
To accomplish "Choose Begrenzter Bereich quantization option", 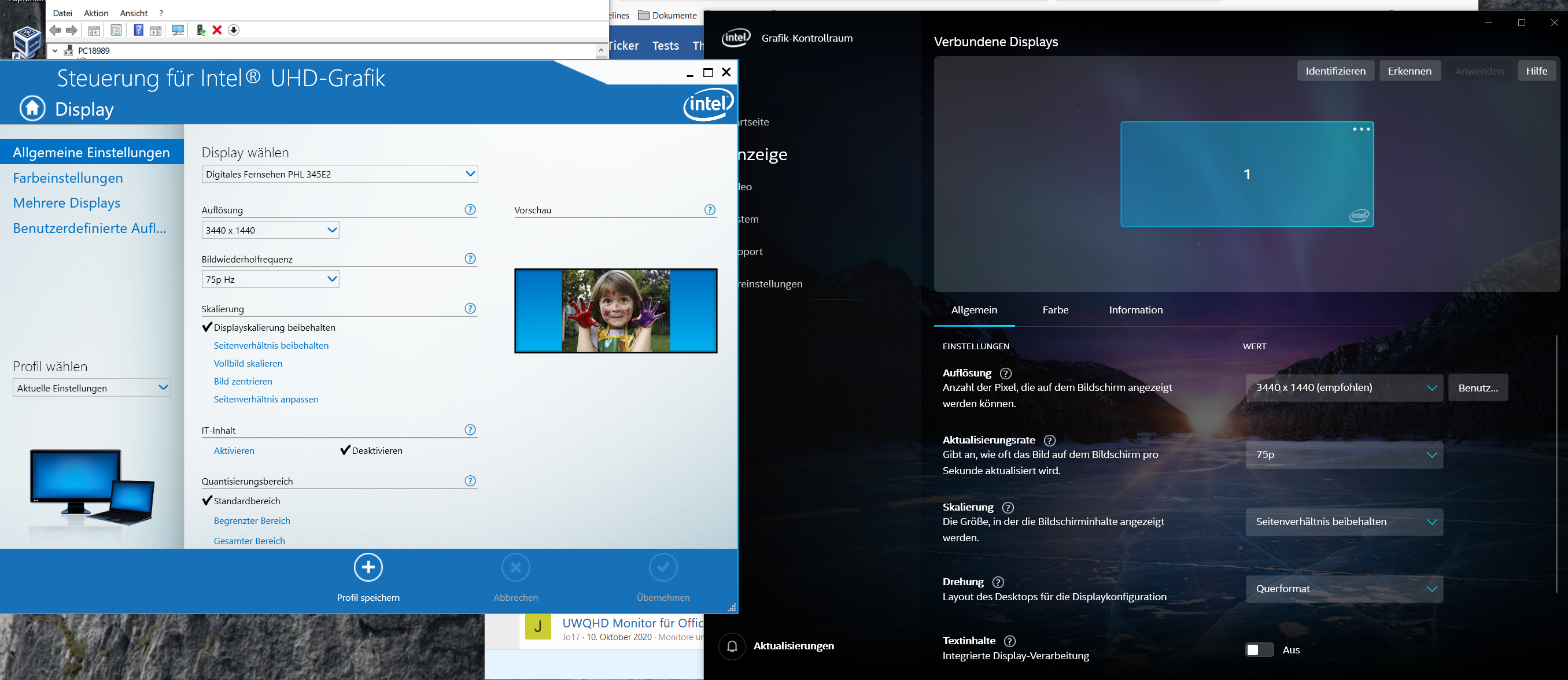I will [x=252, y=520].
